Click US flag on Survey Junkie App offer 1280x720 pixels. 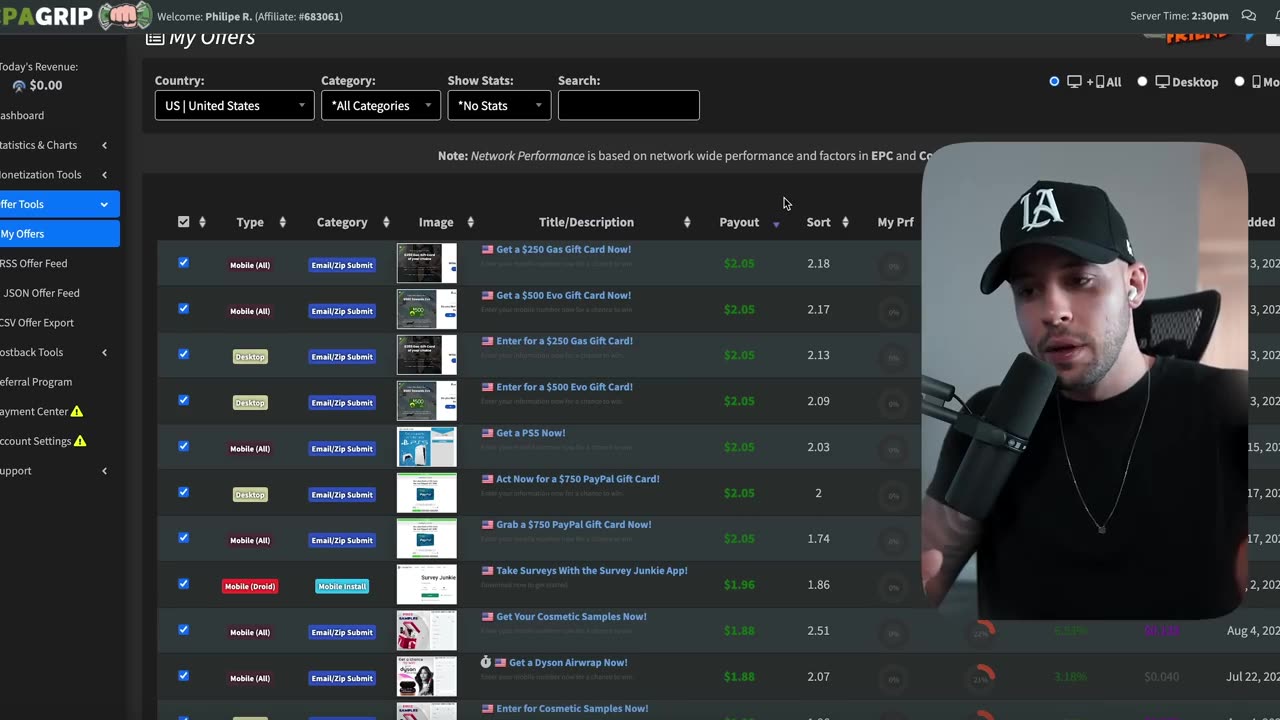click(x=488, y=571)
